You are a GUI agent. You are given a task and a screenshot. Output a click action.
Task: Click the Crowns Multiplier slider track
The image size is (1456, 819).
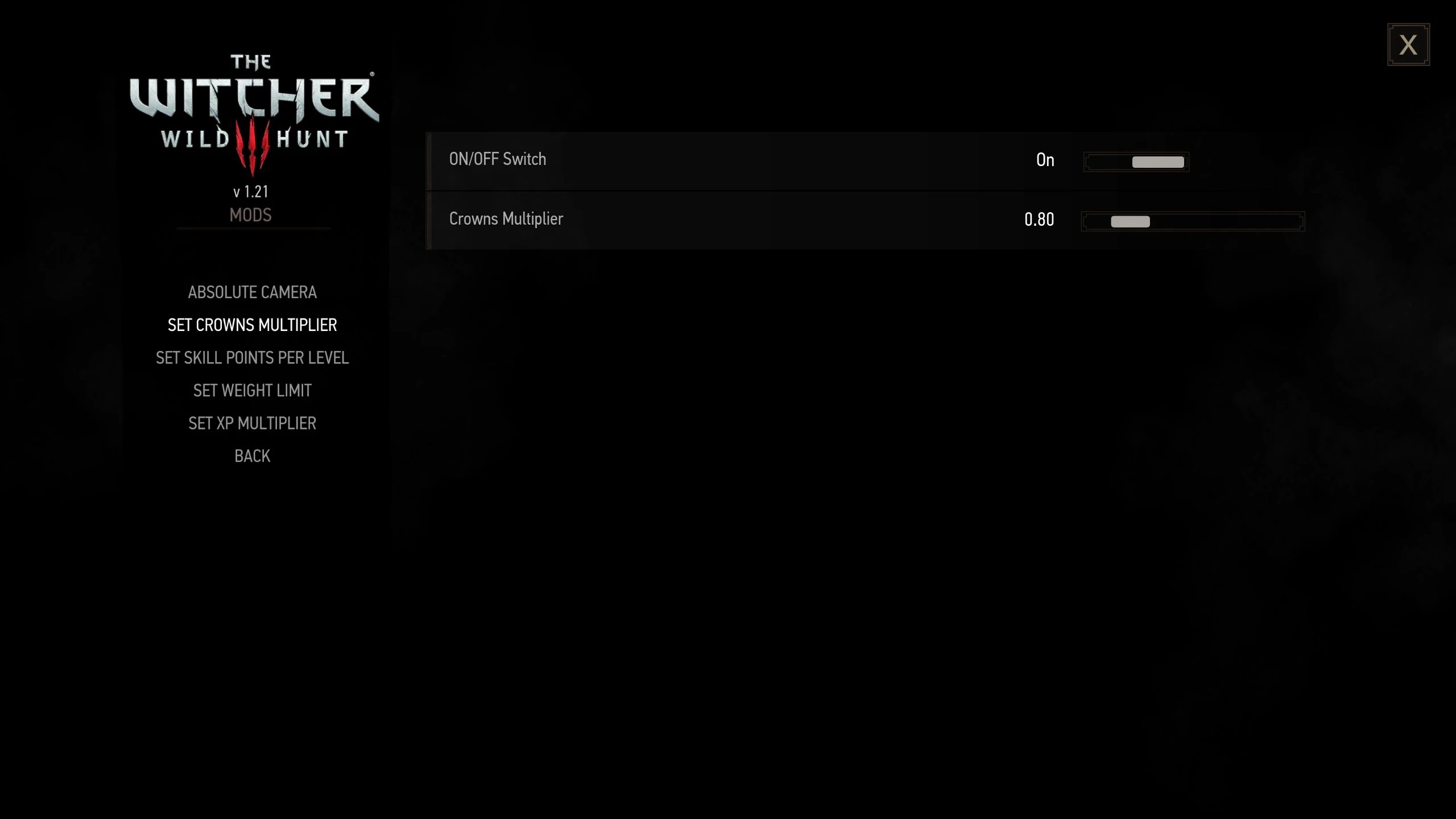pyautogui.click(x=1193, y=221)
